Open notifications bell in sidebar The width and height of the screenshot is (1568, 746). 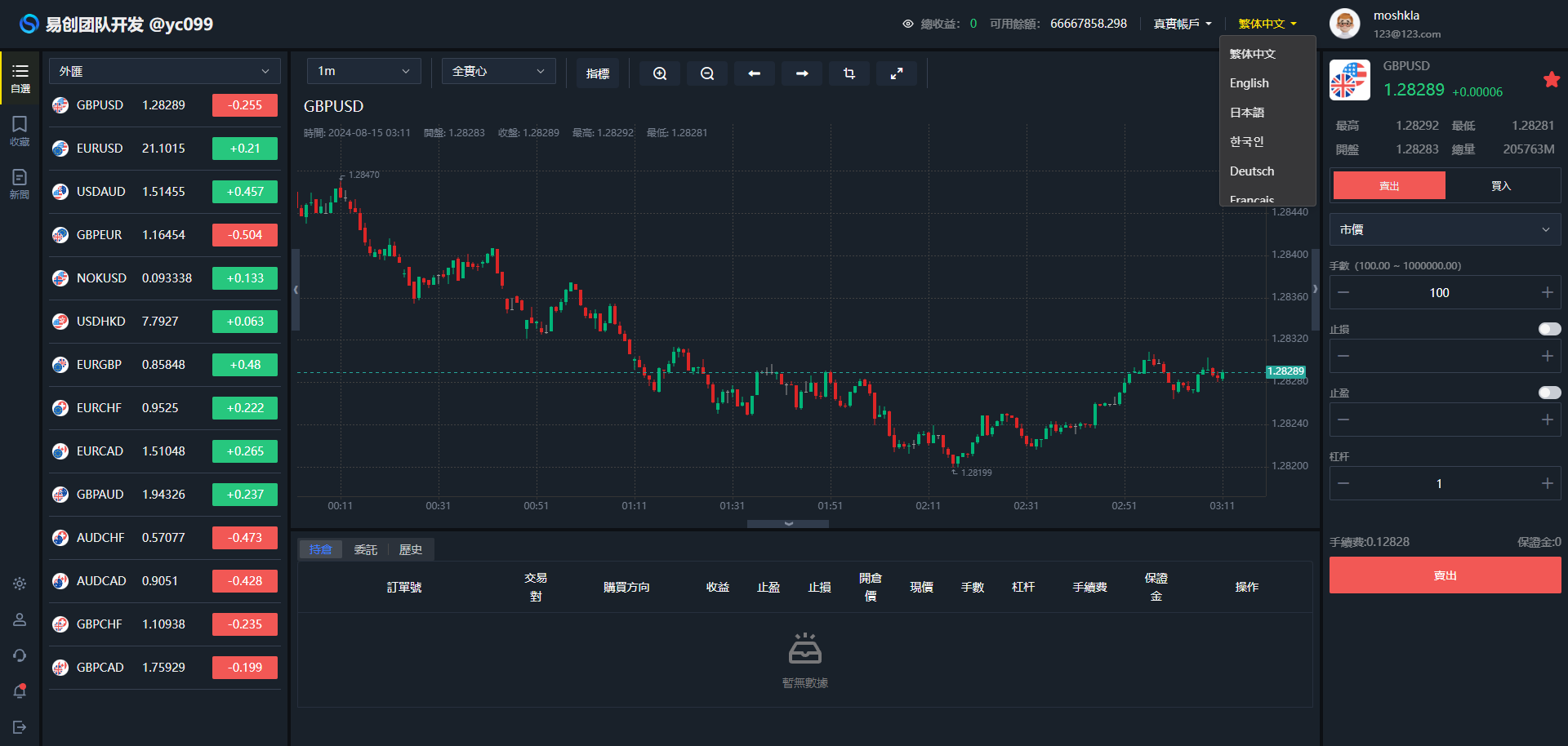[x=20, y=691]
